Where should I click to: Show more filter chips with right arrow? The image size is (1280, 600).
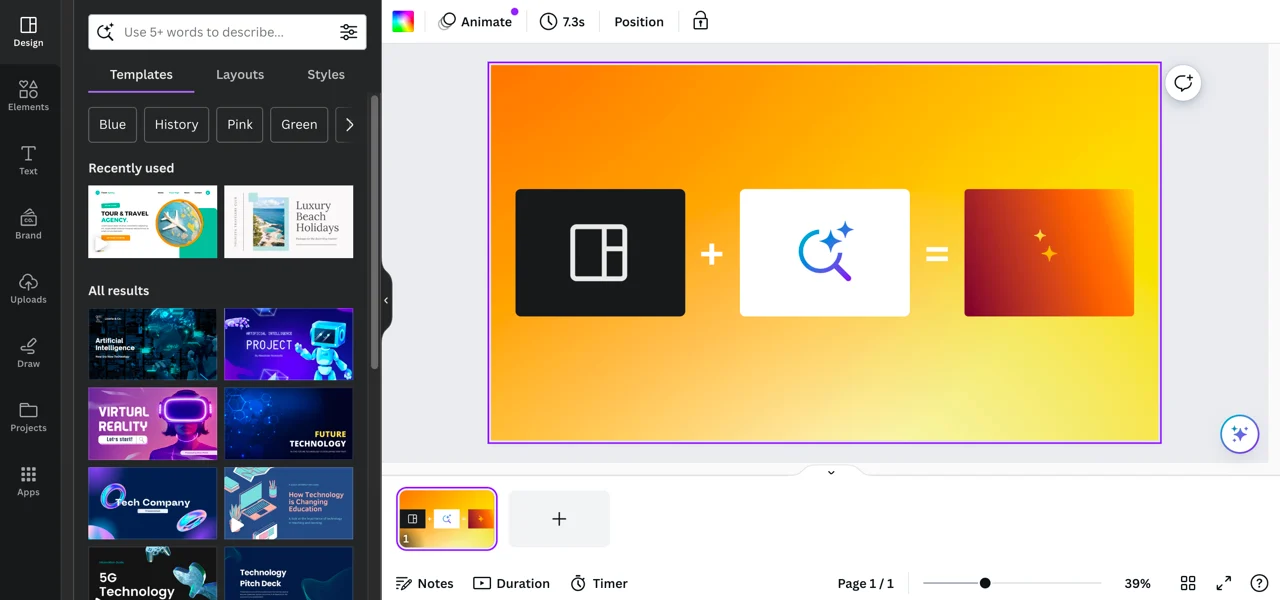pos(349,125)
